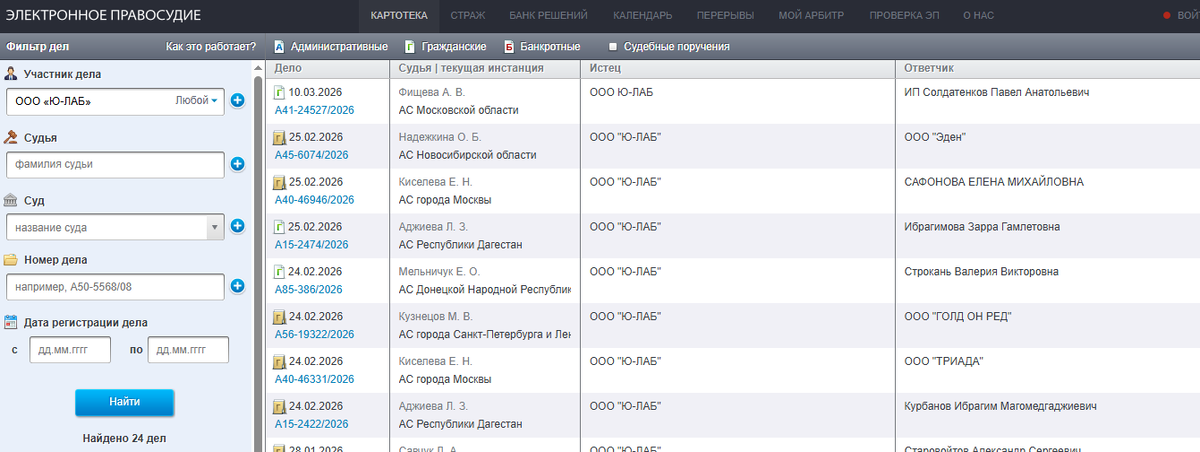1200x452 pixels.
Task: Add another participant with plus icon
Action: coord(238,100)
